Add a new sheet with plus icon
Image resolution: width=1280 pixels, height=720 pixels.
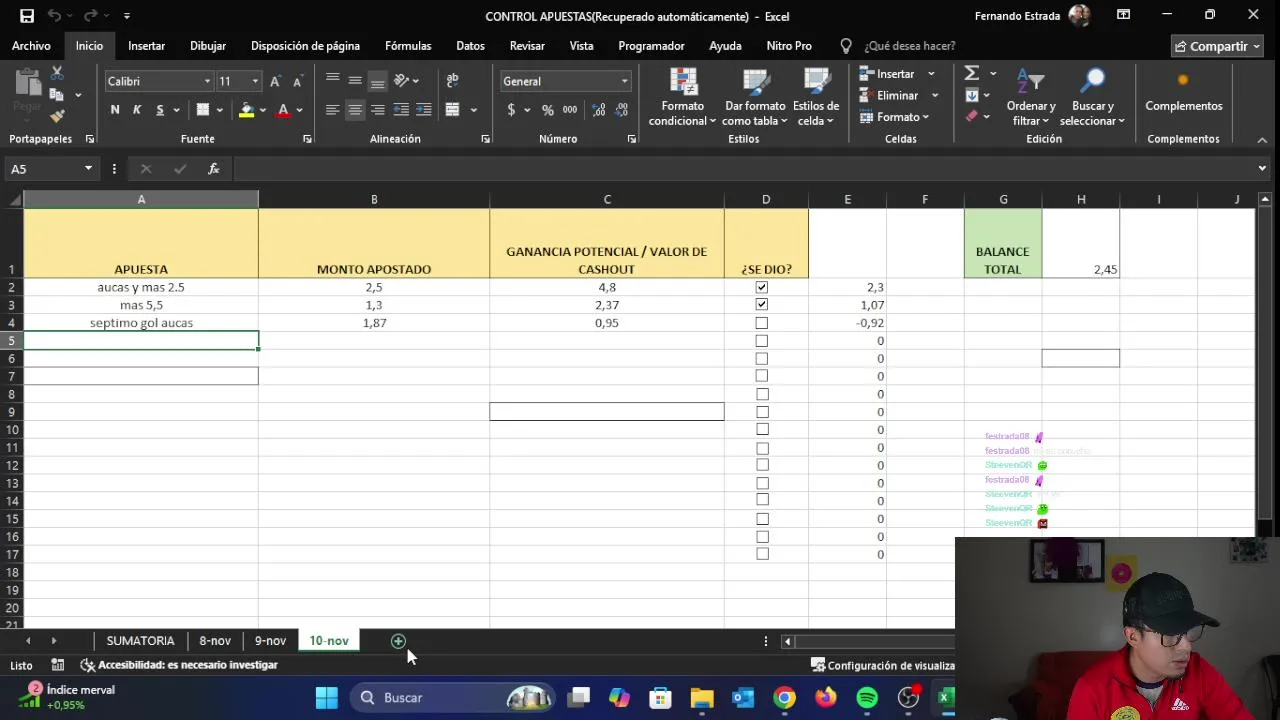pyautogui.click(x=398, y=641)
